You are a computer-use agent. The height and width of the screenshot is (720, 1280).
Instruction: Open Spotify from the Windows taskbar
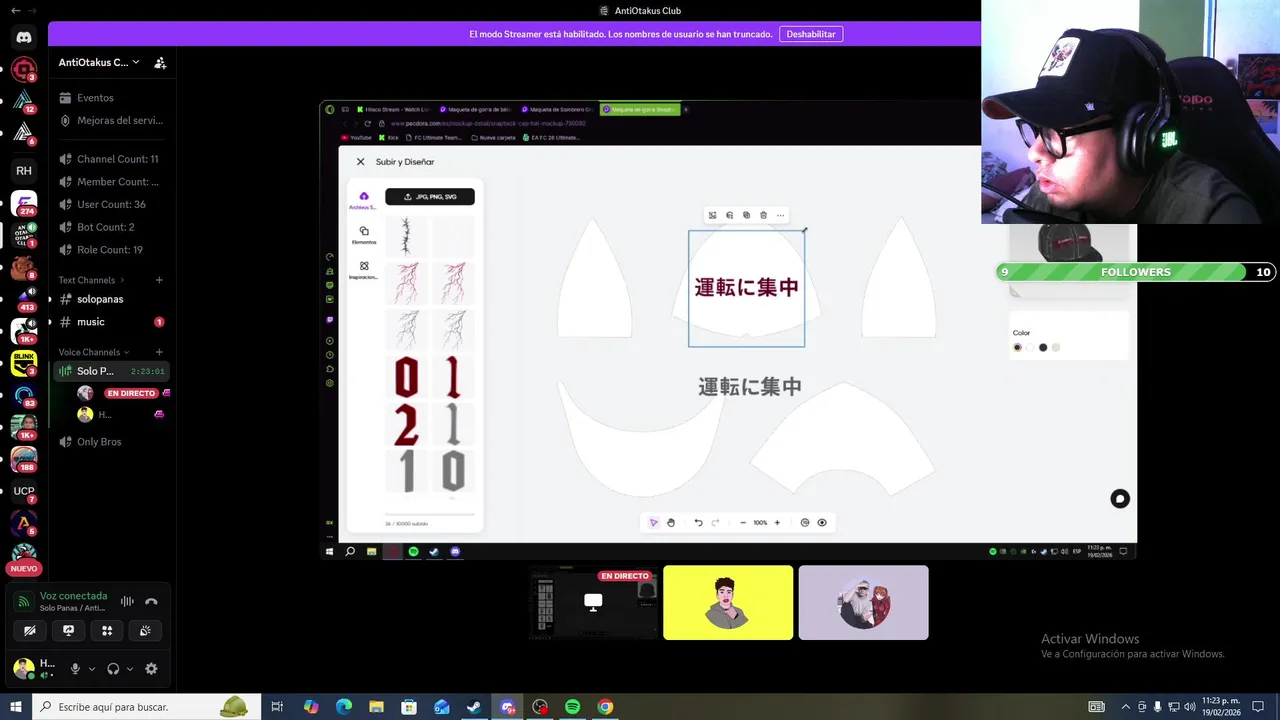(x=572, y=707)
